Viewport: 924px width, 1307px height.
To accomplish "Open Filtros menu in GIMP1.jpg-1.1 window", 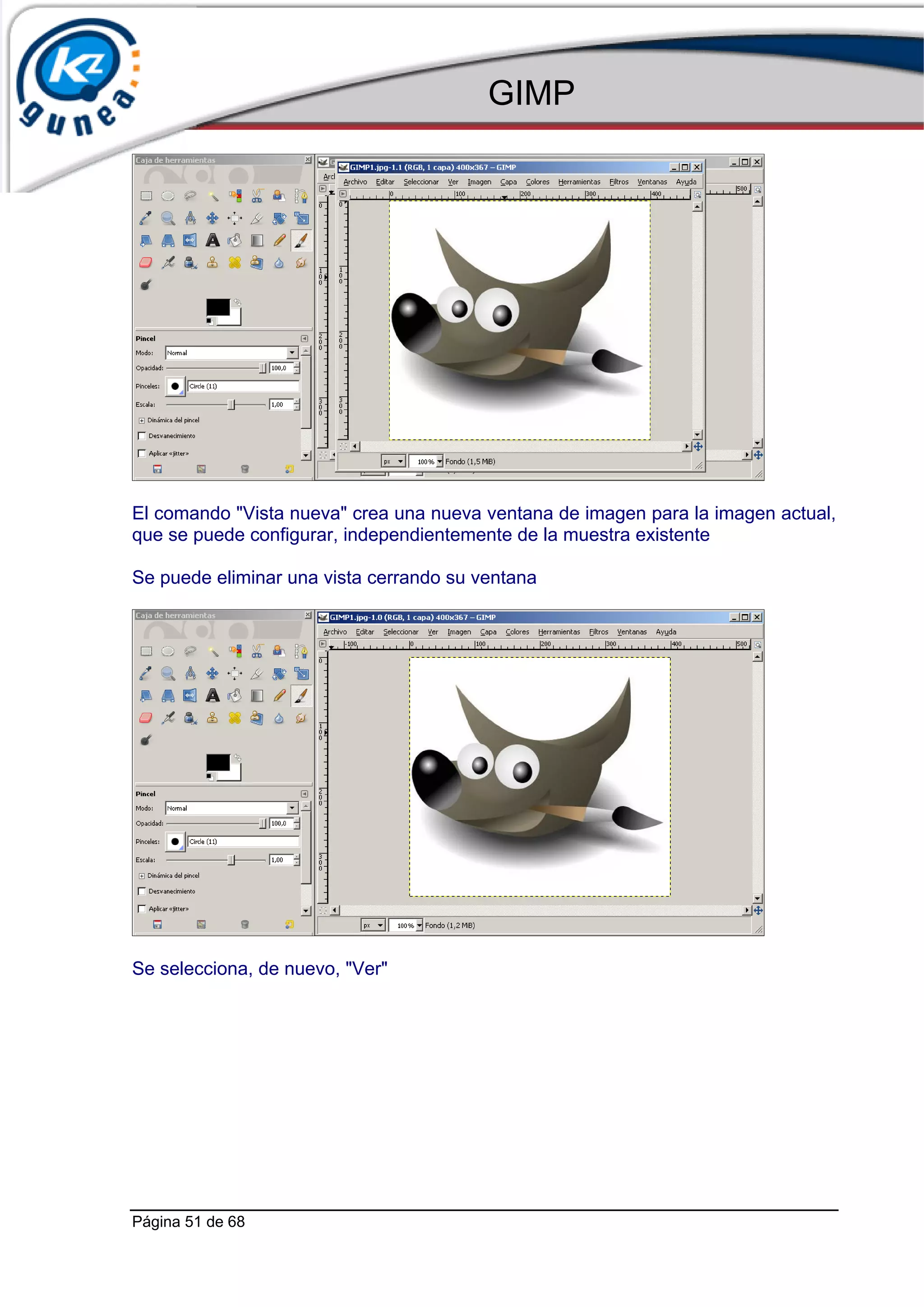I will [619, 182].
